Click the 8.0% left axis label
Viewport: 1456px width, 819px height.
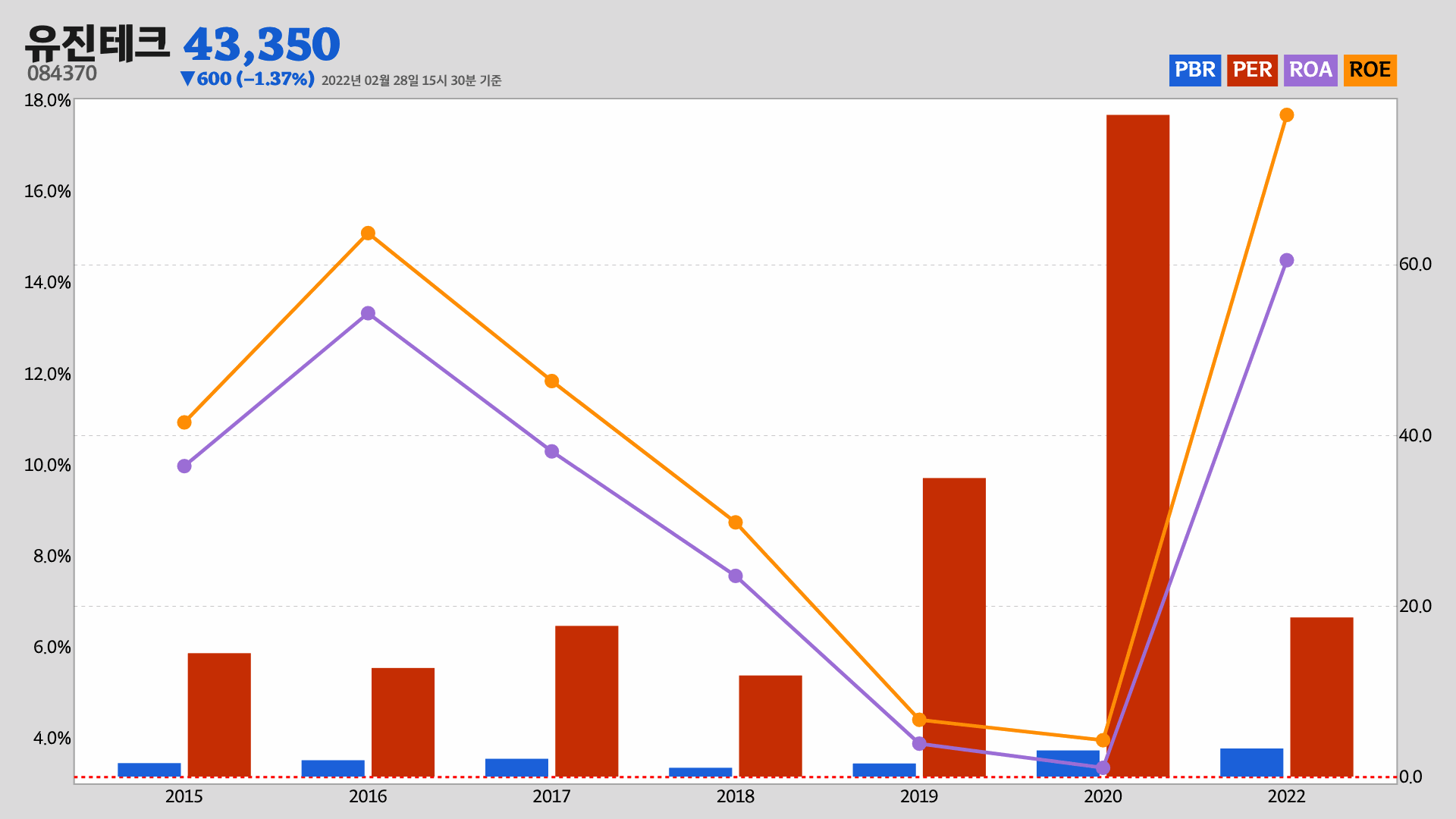pyautogui.click(x=52, y=557)
